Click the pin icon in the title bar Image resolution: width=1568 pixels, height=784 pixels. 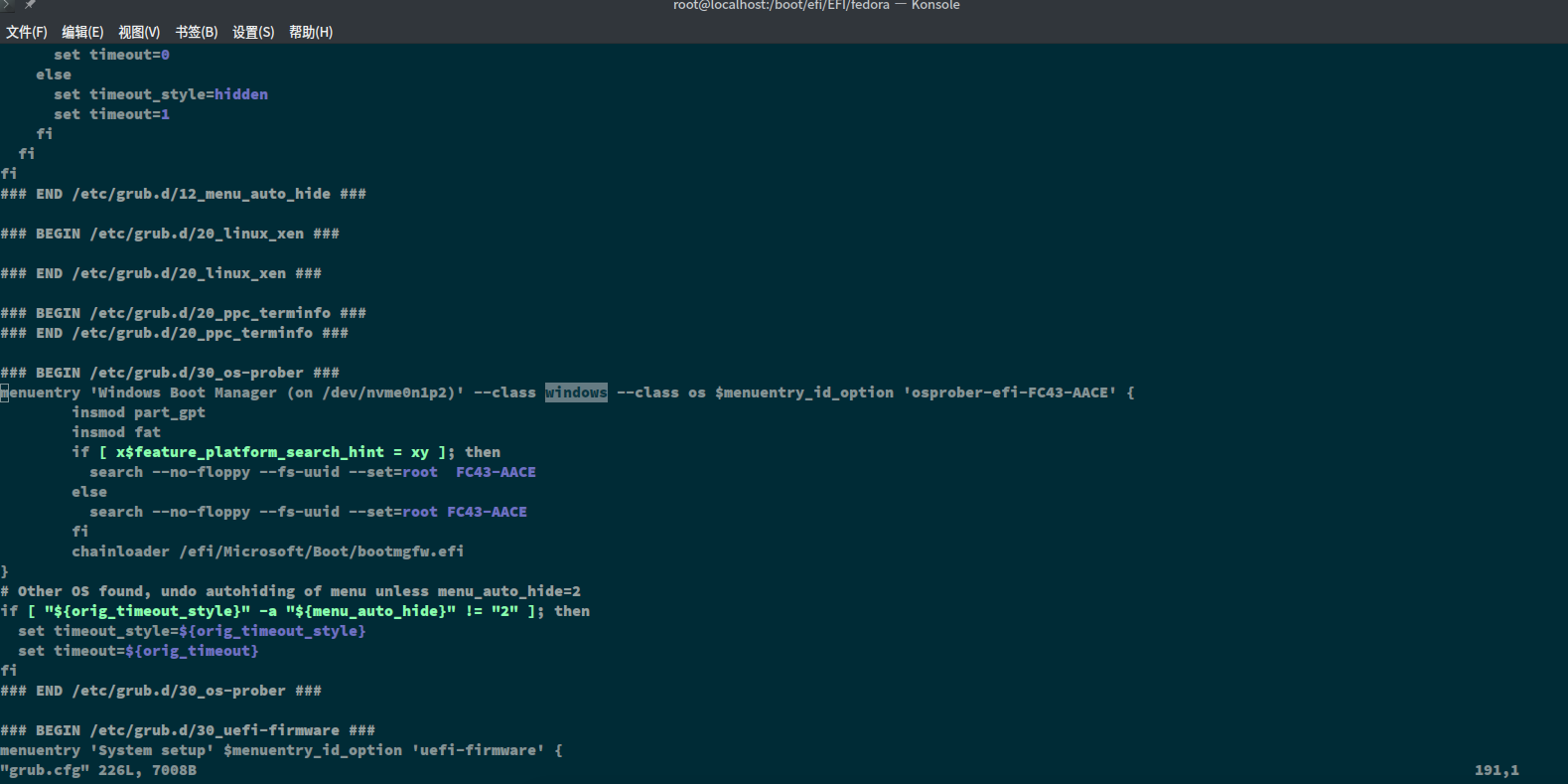(30, 5)
